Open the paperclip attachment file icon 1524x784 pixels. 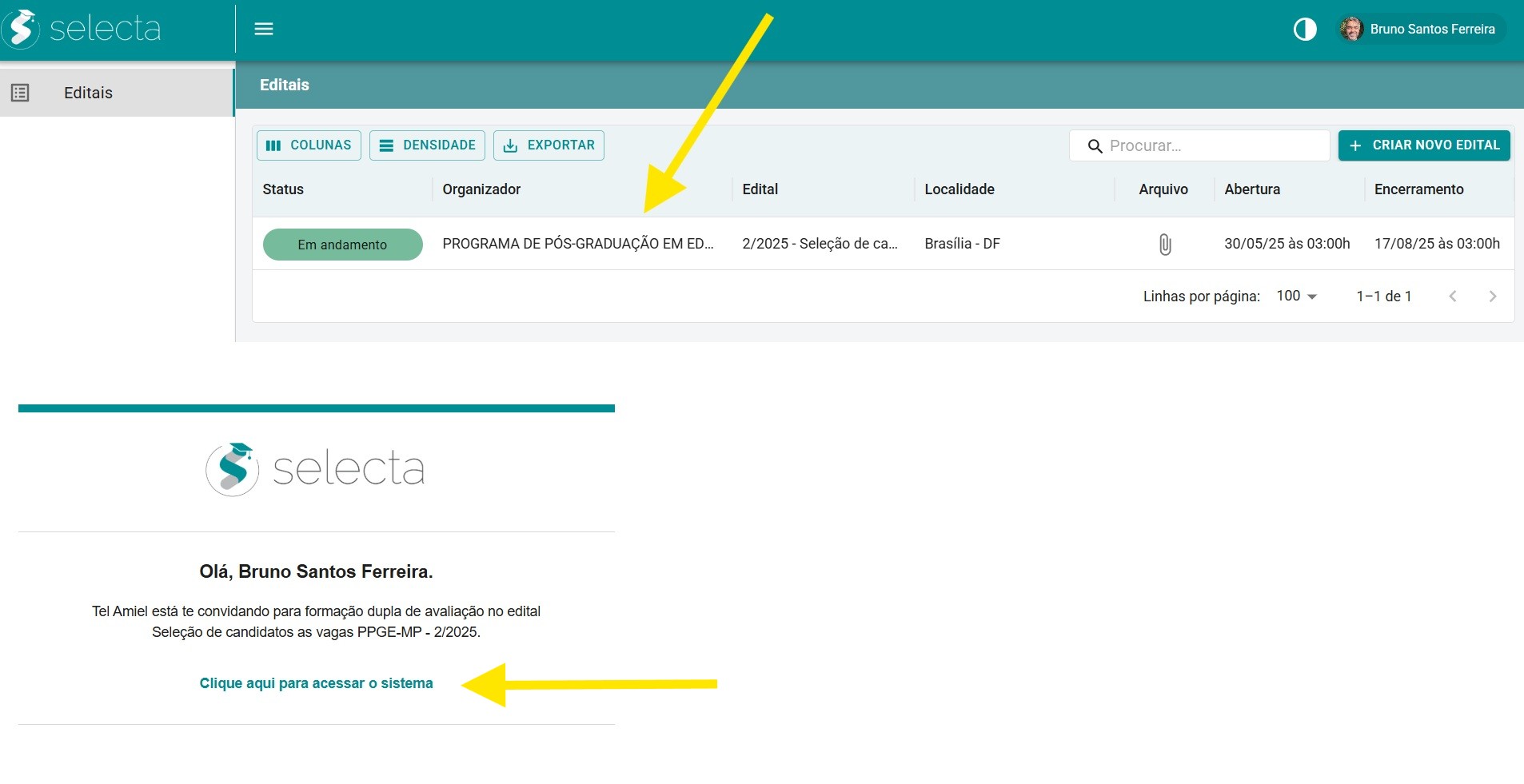tap(1165, 245)
